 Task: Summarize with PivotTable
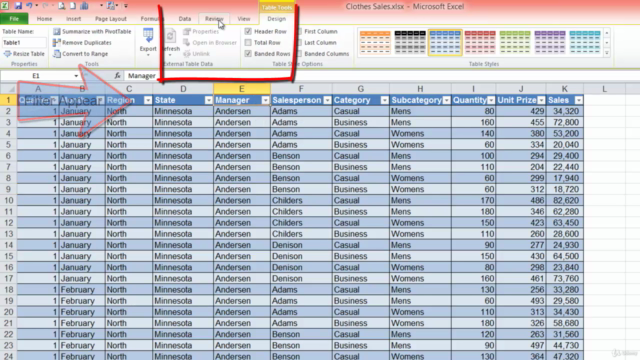coord(92,31)
